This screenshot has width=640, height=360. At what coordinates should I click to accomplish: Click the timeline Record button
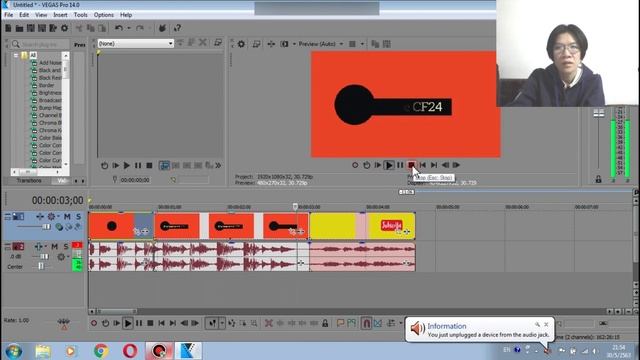94,323
